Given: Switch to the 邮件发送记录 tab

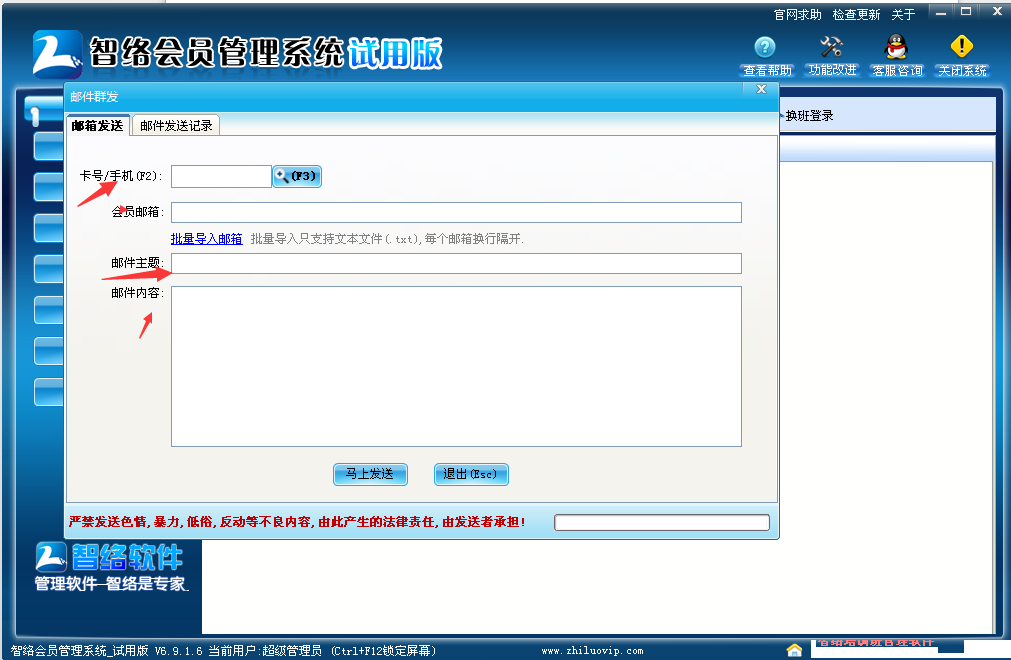Looking at the screenshot, I should point(176,126).
